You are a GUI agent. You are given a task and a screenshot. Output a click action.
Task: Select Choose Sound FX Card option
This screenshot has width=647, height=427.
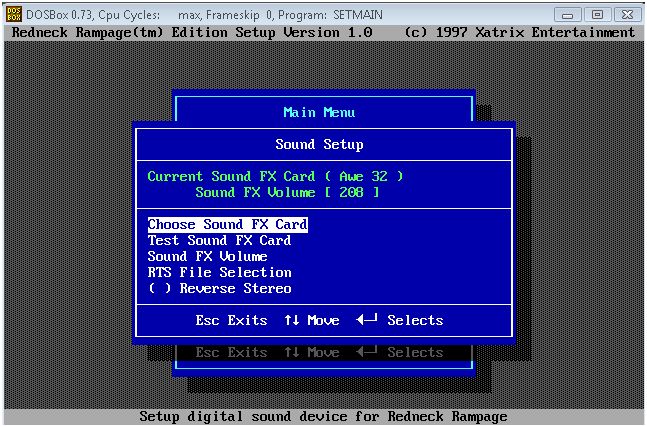click(x=227, y=224)
